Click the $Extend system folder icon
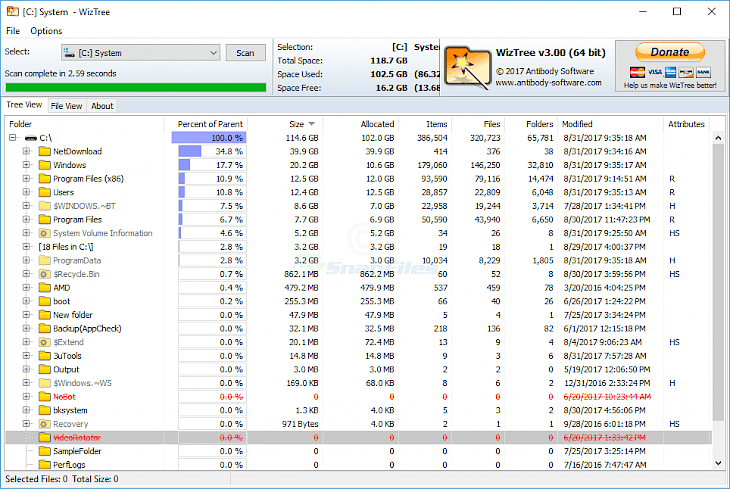Viewport: 730px width, 489px height. 45,342
